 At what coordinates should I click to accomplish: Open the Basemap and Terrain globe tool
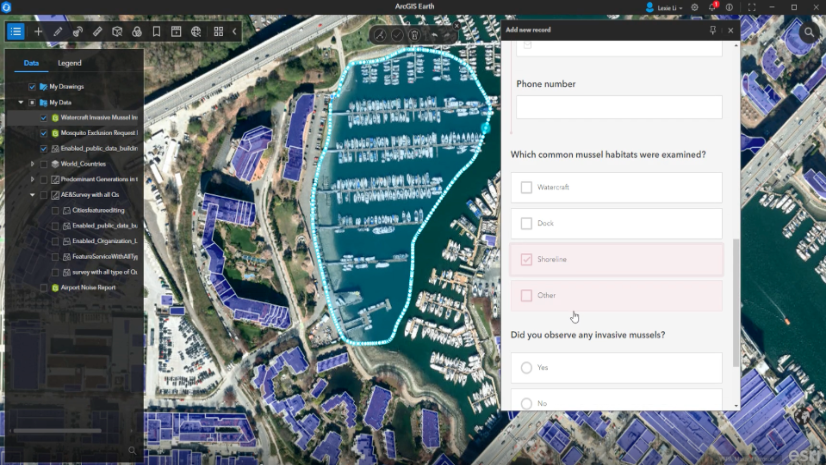(x=196, y=31)
